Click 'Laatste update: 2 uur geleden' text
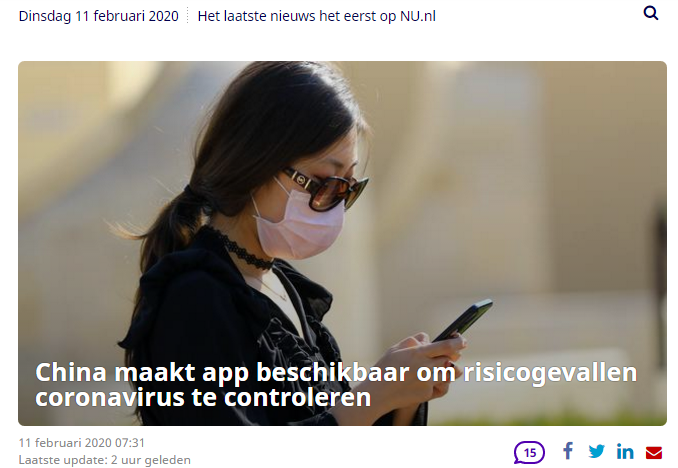This screenshot has width=678, height=468. coord(105,460)
